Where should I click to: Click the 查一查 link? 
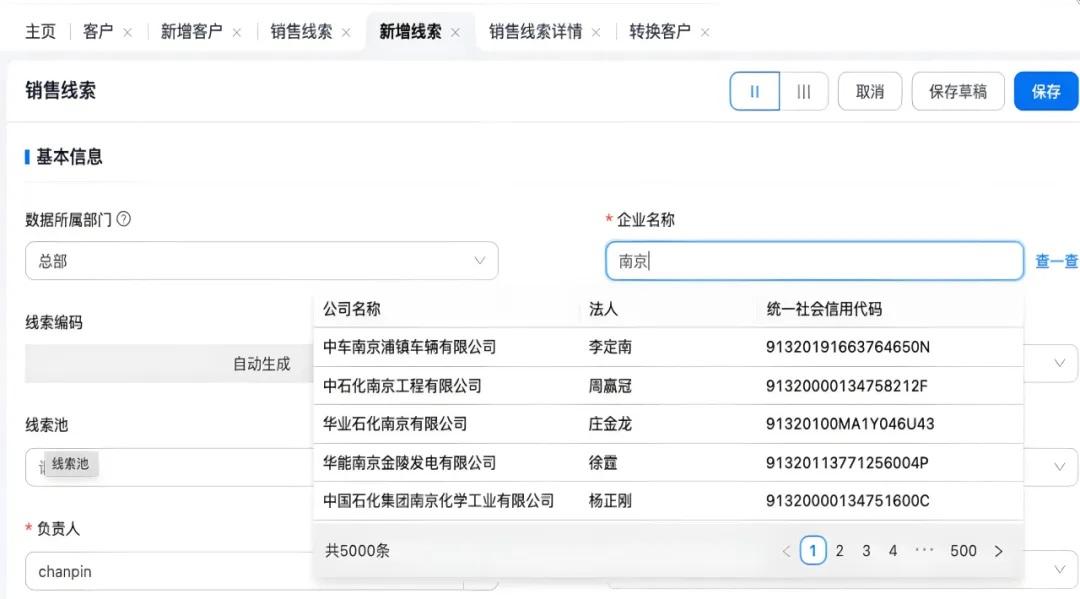pyautogui.click(x=1057, y=260)
